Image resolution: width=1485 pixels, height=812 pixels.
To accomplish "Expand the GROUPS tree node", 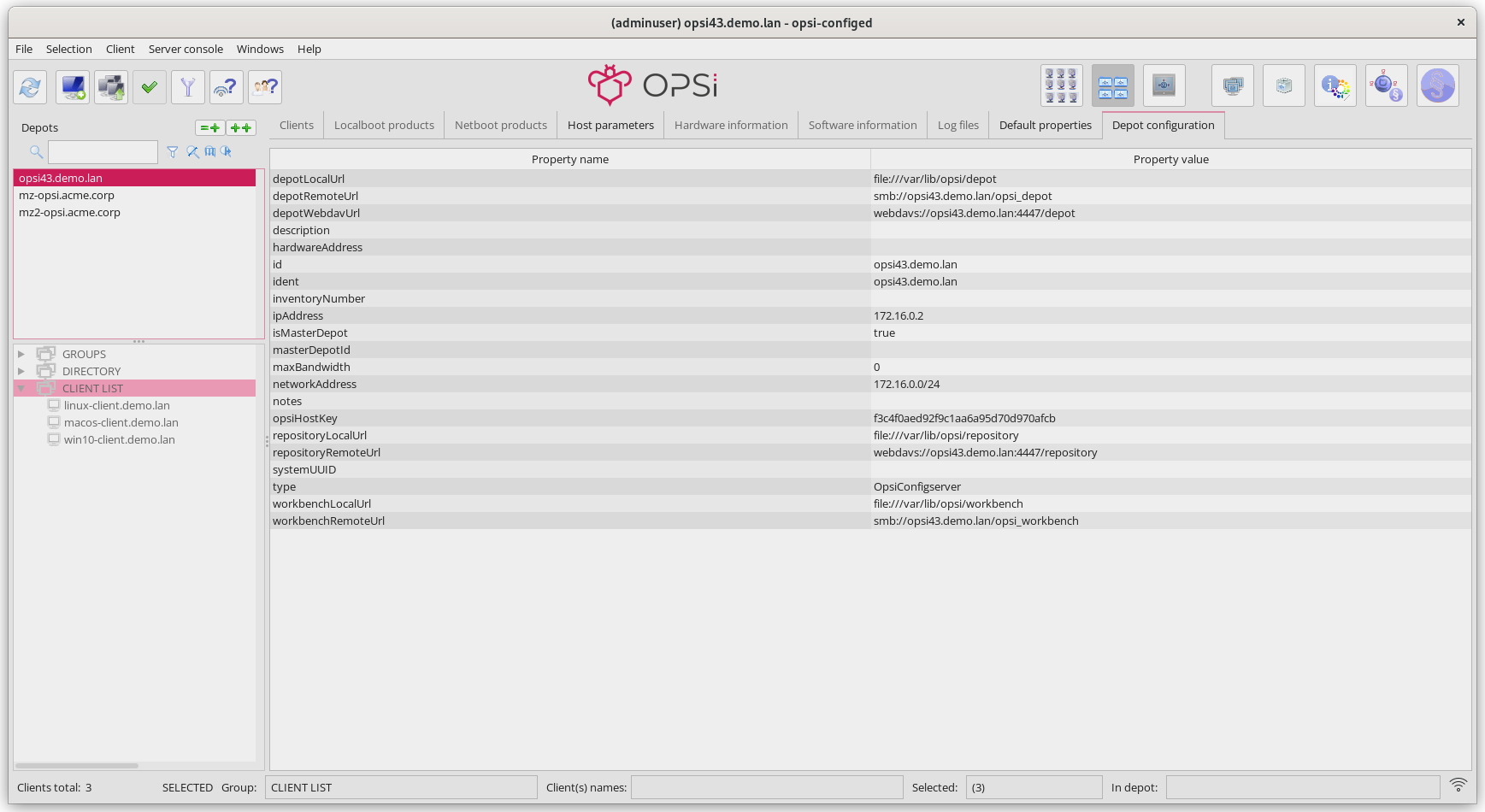I will [x=21, y=354].
